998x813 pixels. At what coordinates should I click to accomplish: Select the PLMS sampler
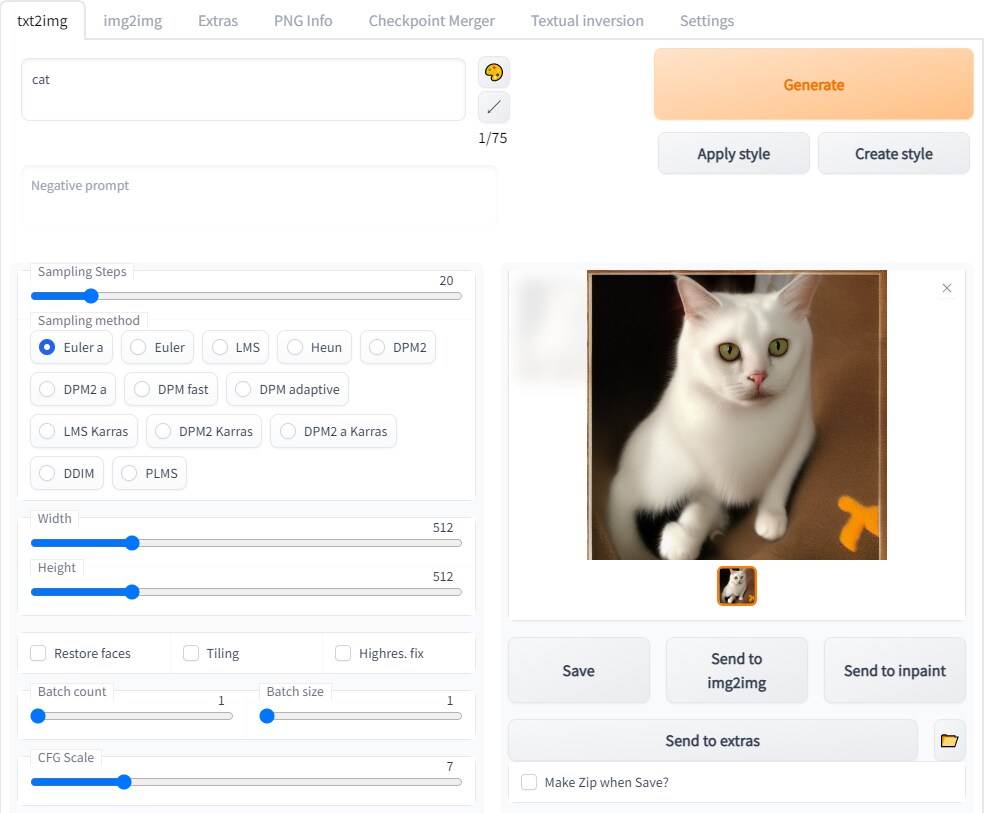[150, 473]
